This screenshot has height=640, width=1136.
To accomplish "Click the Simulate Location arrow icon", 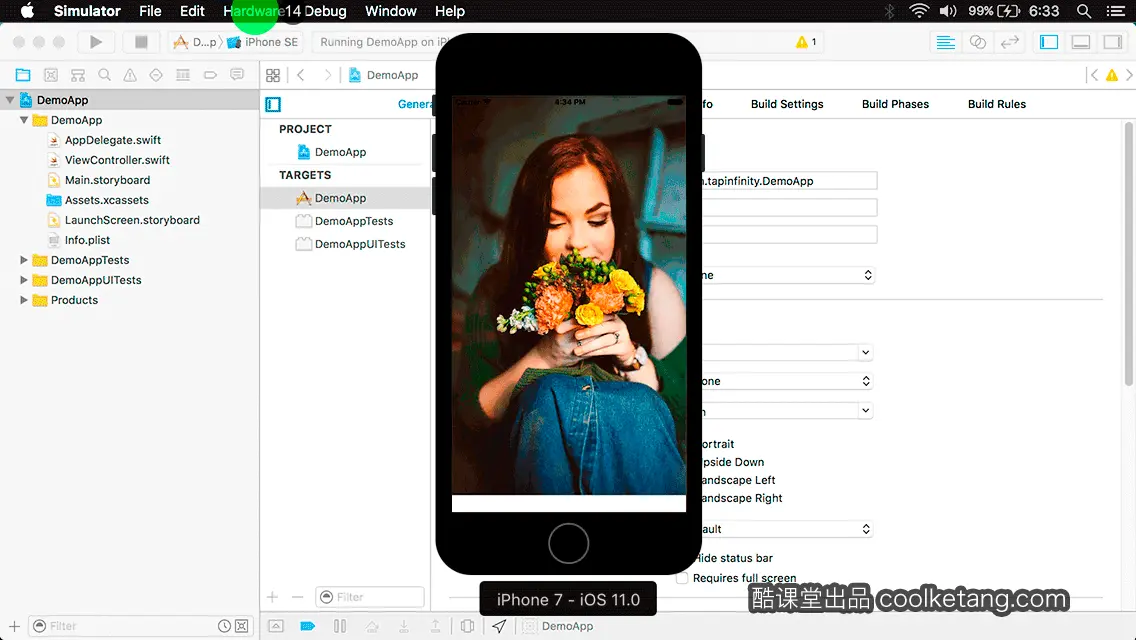I will tap(499, 626).
